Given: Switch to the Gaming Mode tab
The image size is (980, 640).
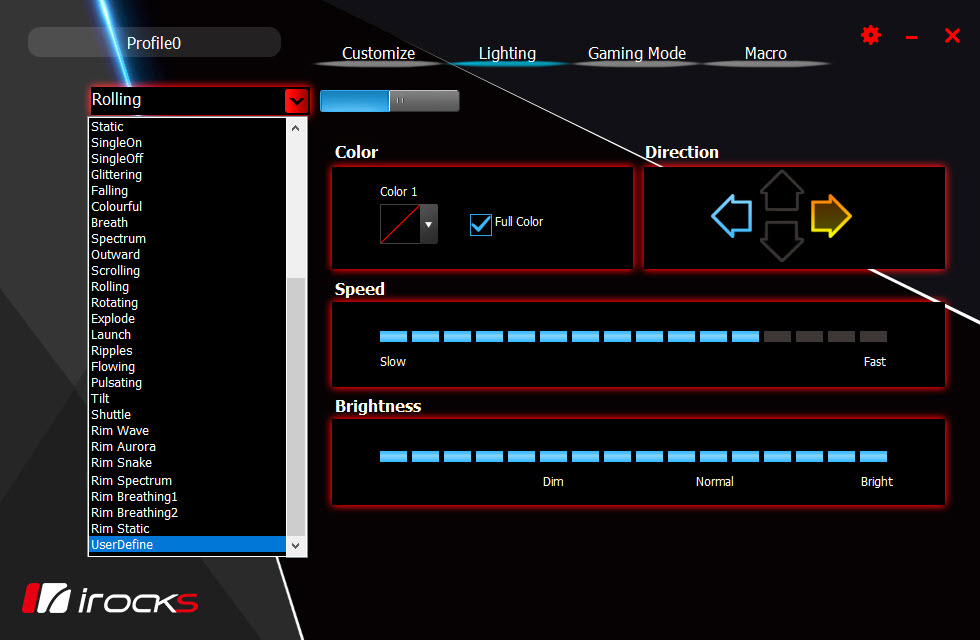Looking at the screenshot, I should [637, 54].
